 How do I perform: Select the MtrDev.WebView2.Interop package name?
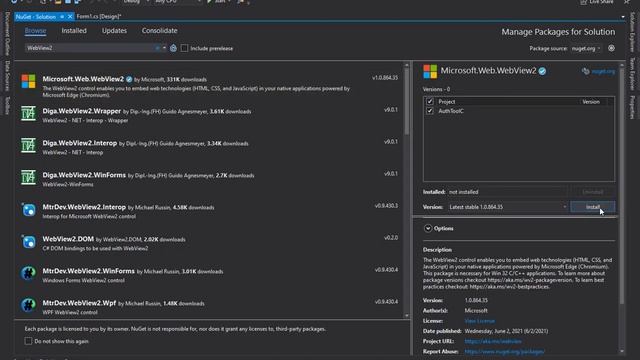84,207
